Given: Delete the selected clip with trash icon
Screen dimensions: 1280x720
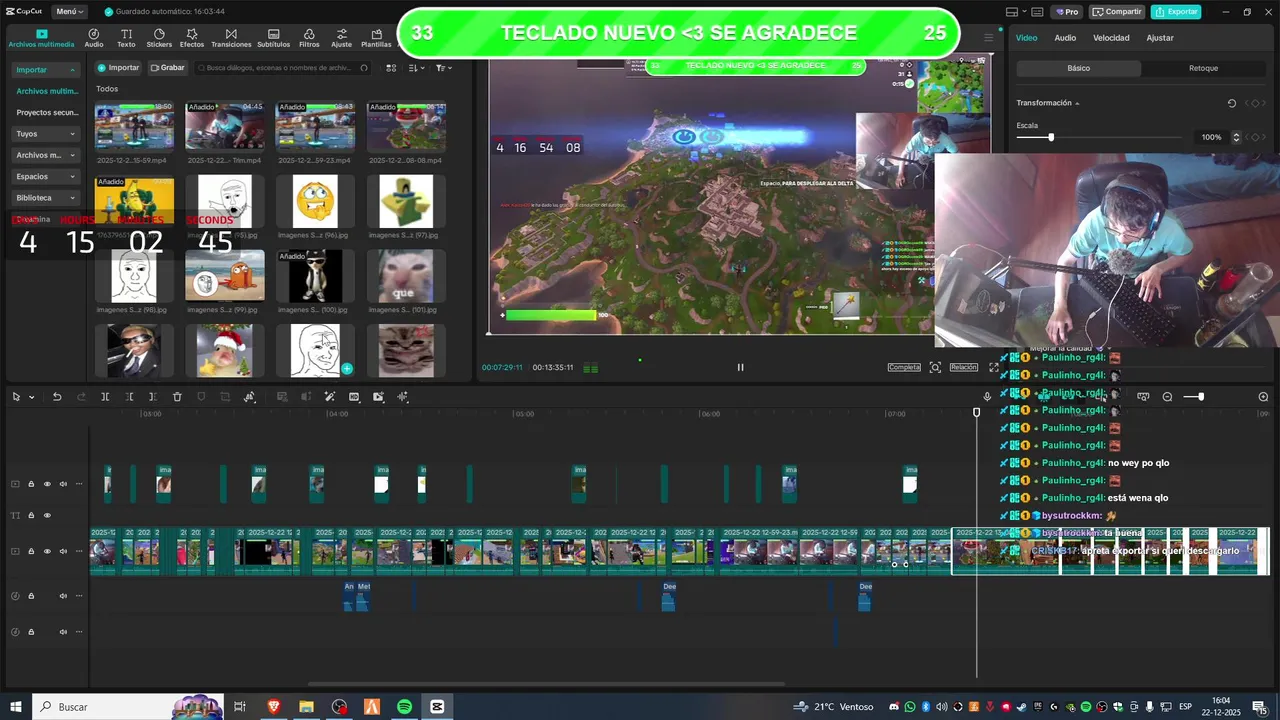Looking at the screenshot, I should (177, 397).
